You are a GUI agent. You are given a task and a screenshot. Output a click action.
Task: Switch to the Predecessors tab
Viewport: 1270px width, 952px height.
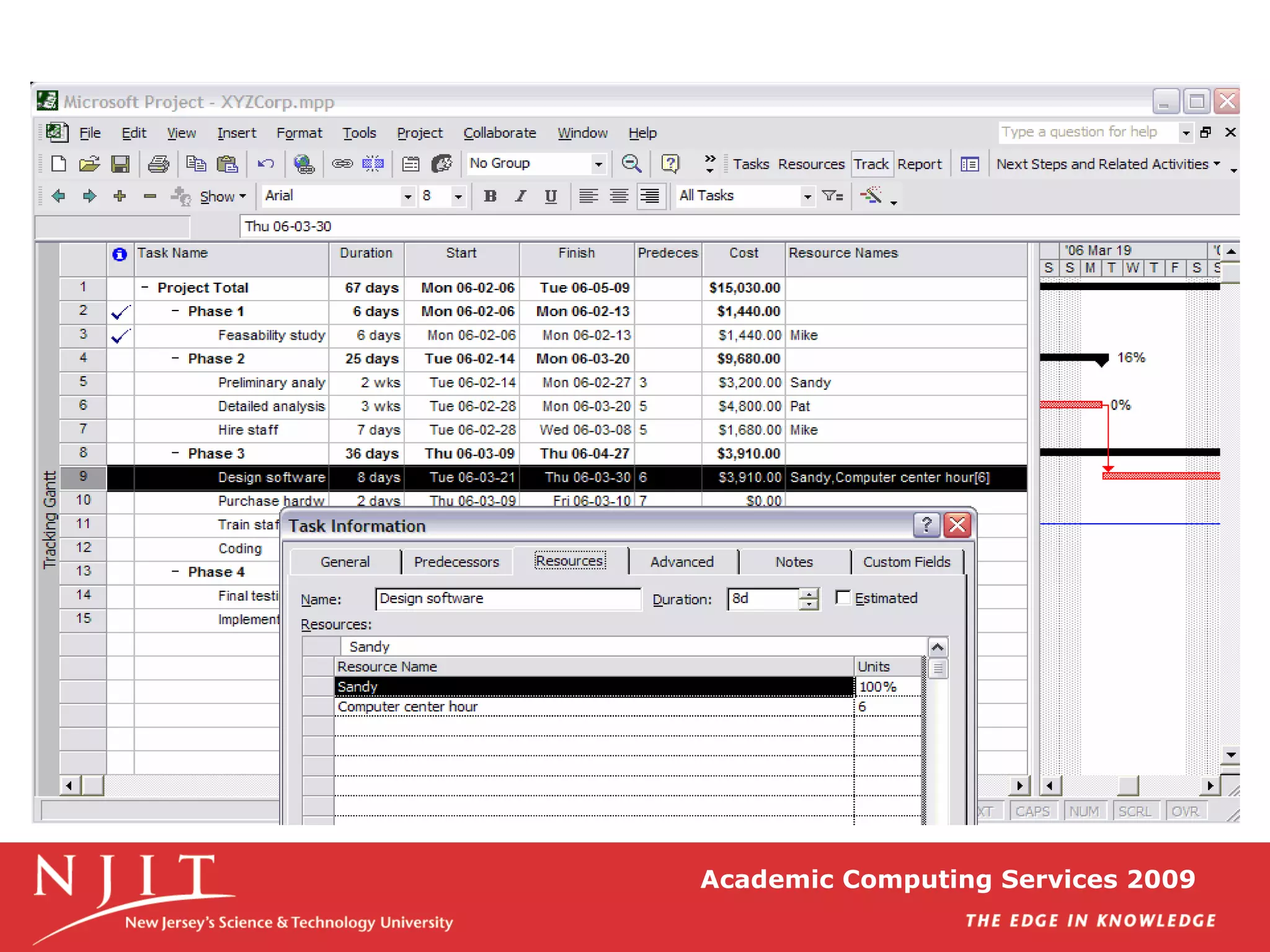coord(456,562)
